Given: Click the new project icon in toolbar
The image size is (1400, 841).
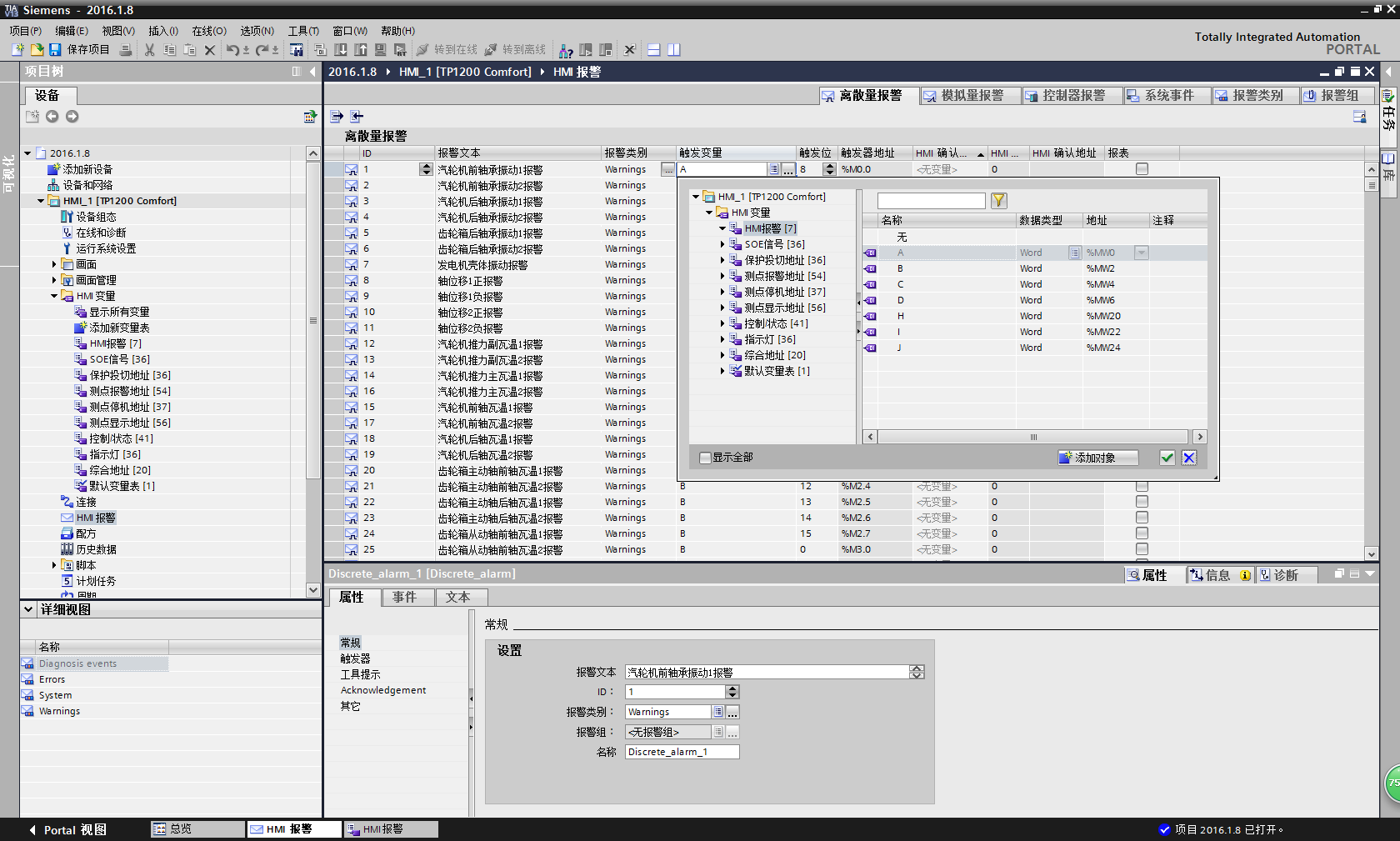Looking at the screenshot, I should tap(17, 50).
